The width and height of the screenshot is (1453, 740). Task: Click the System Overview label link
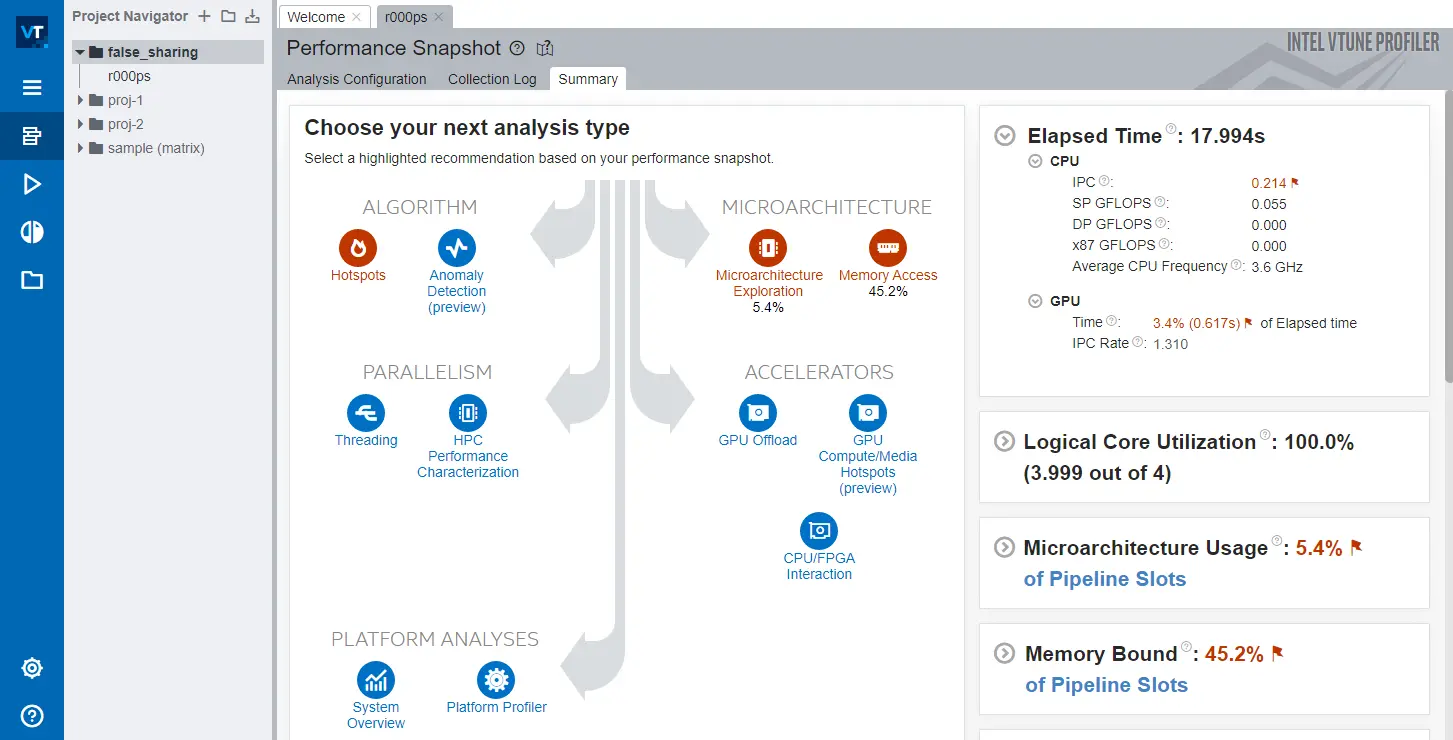376,715
